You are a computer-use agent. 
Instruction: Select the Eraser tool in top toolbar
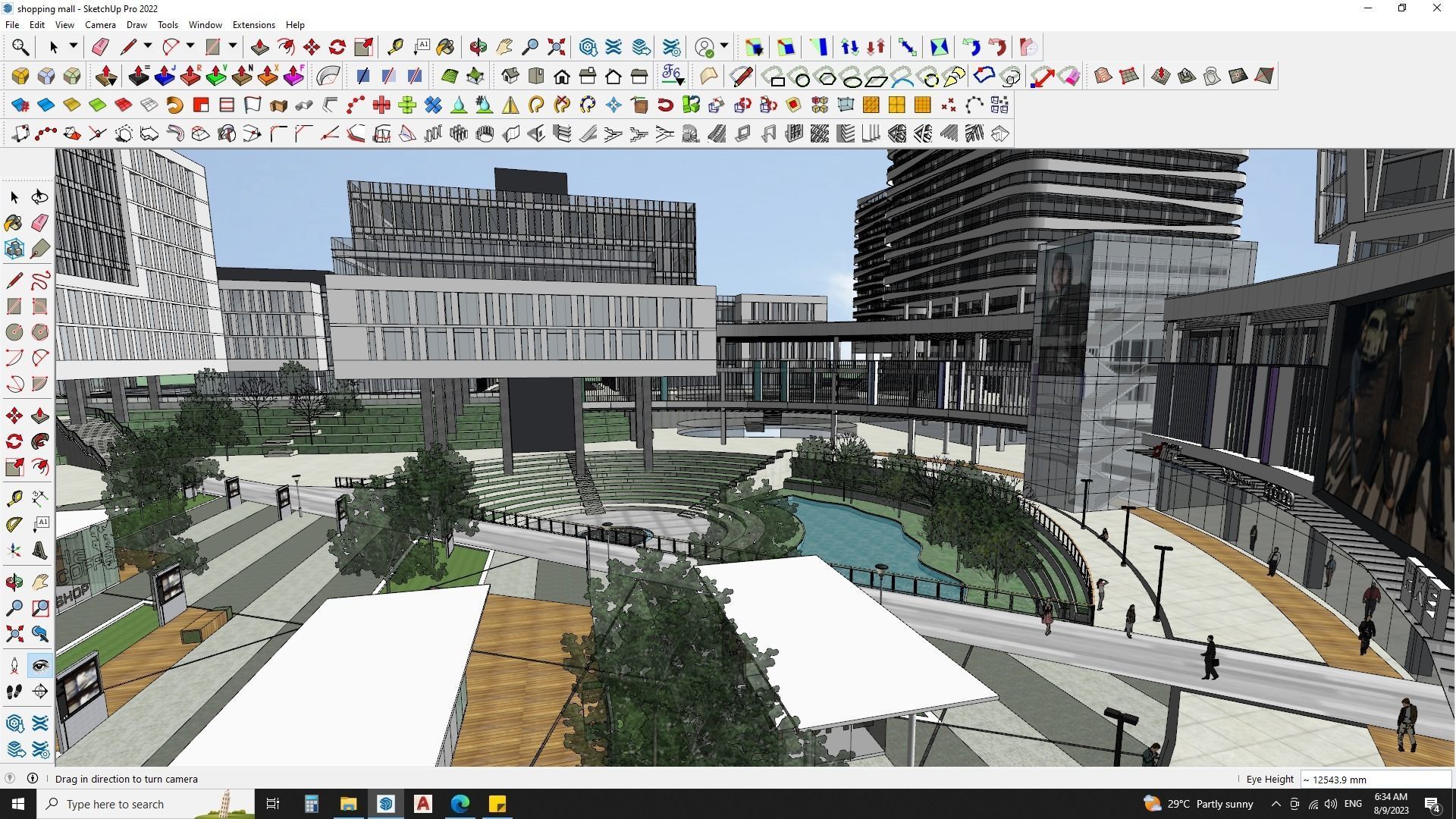(100, 47)
